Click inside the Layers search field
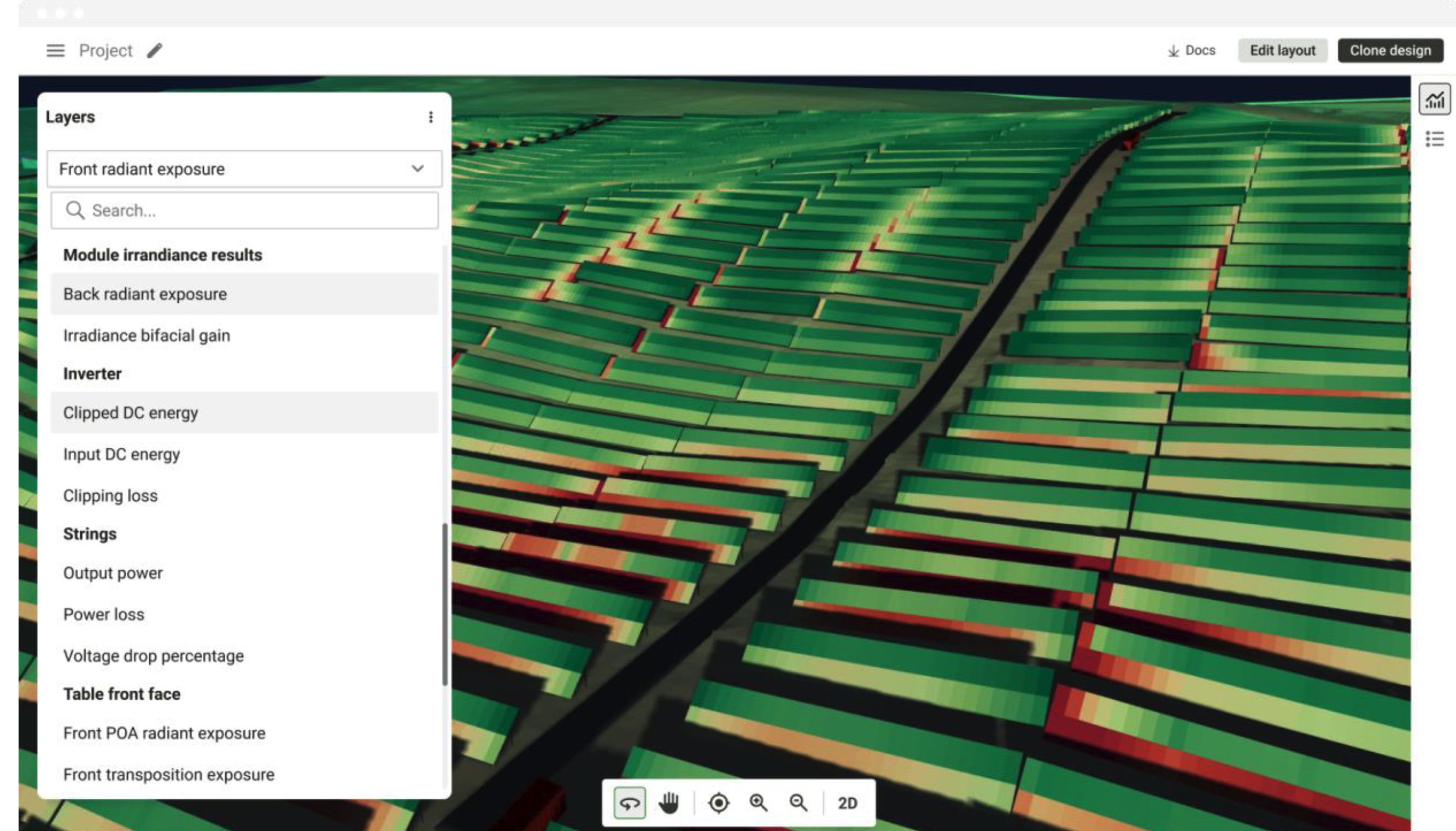Viewport: 1456px width, 831px height. [228, 210]
